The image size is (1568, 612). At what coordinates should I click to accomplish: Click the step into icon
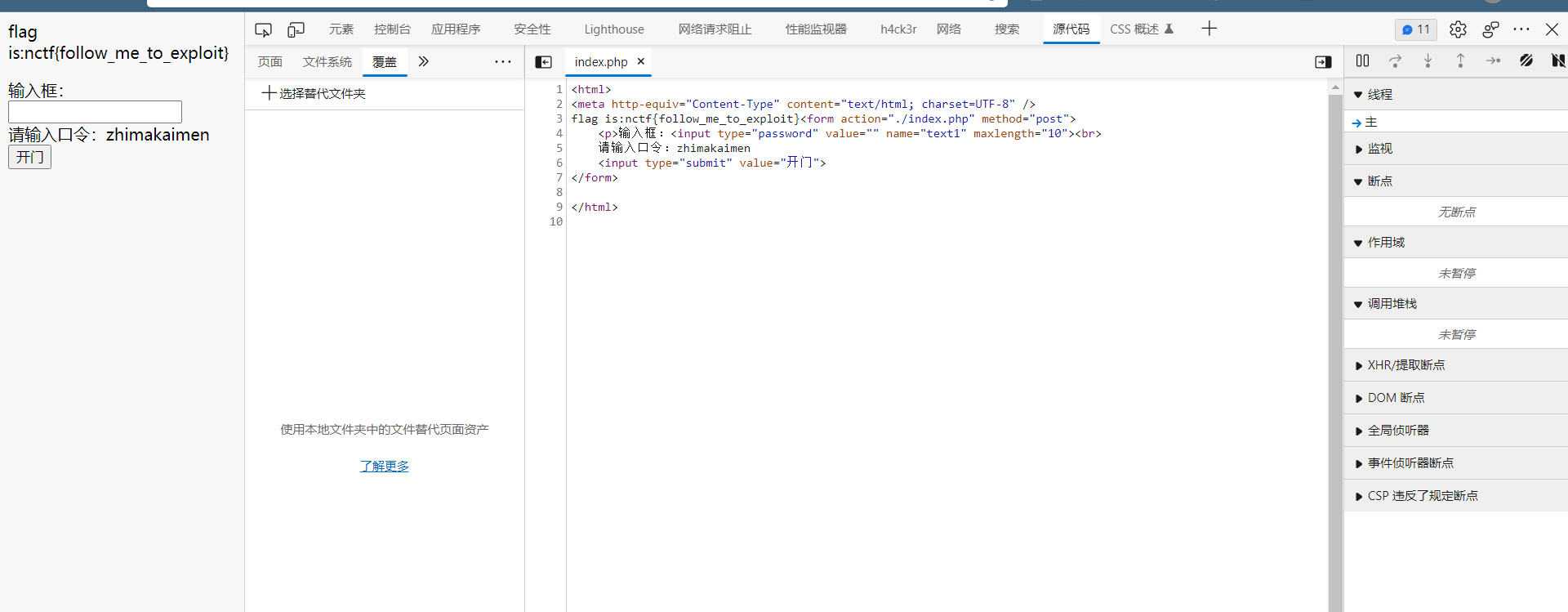tap(1428, 60)
